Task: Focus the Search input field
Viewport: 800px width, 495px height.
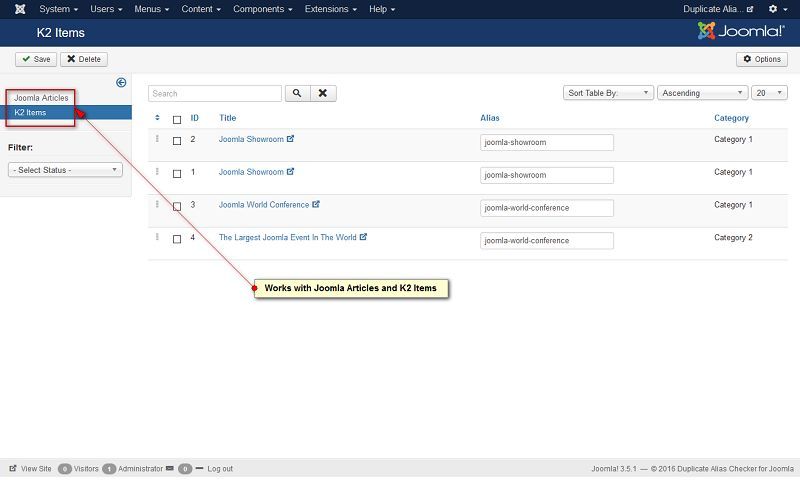Action: [x=215, y=93]
